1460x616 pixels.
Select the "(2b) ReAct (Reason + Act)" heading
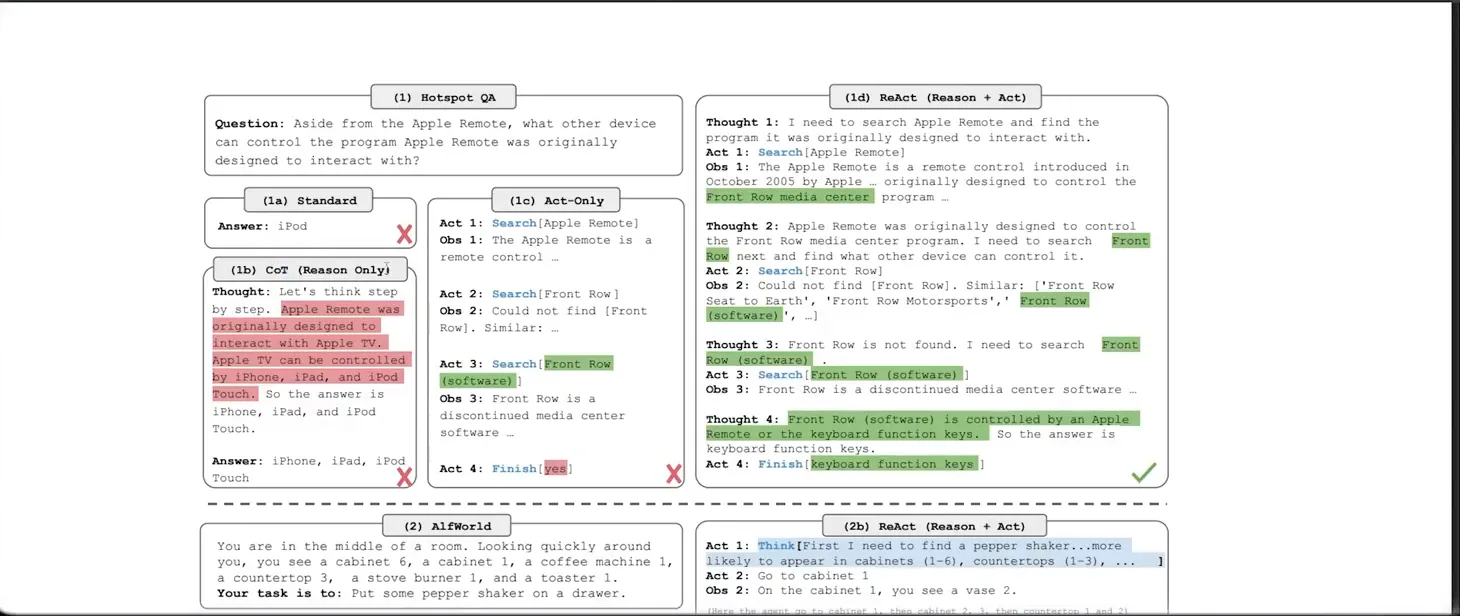pyautogui.click(x=936, y=526)
